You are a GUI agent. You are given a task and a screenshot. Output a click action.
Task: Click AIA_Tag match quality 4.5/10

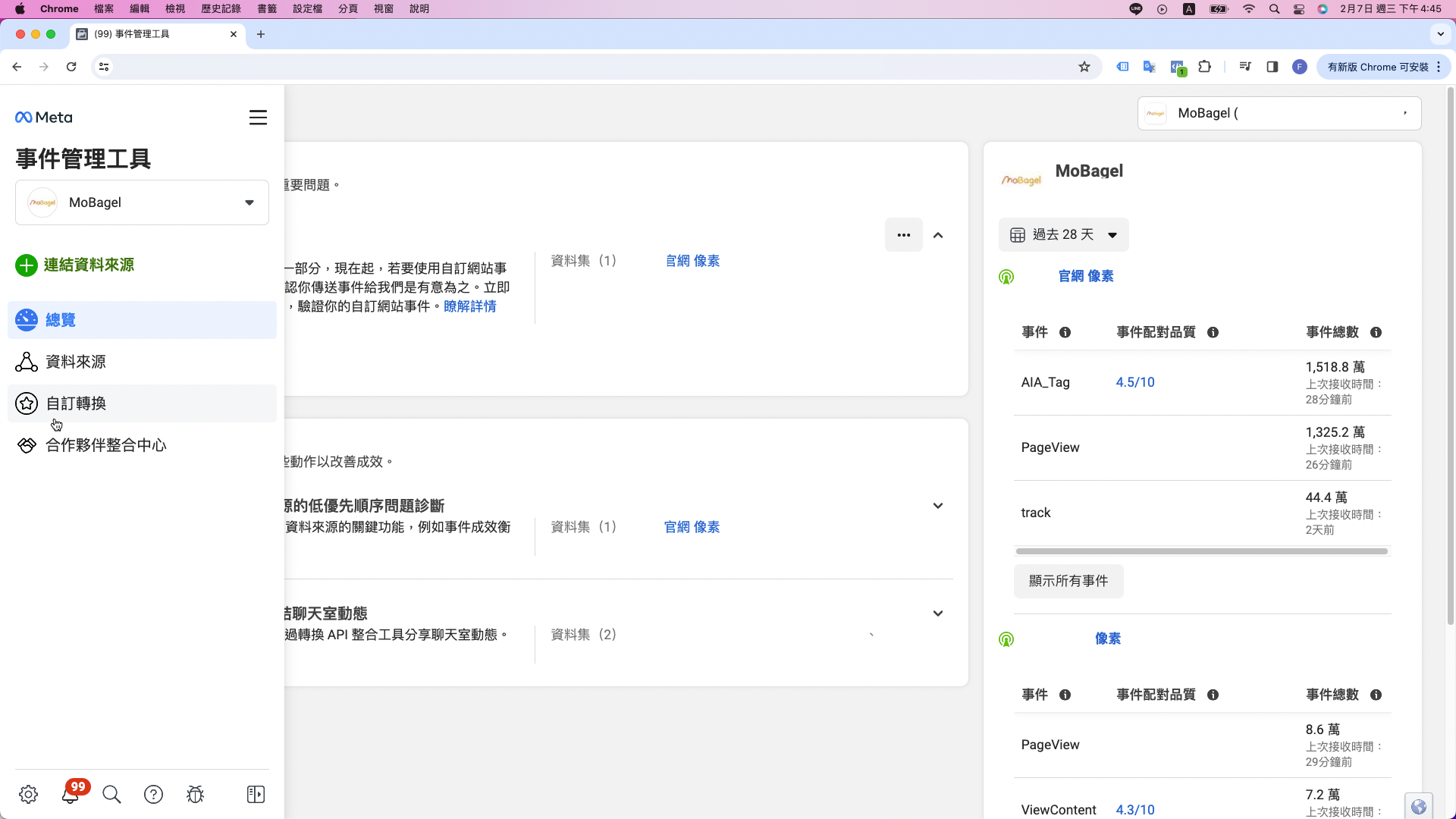point(1135,382)
